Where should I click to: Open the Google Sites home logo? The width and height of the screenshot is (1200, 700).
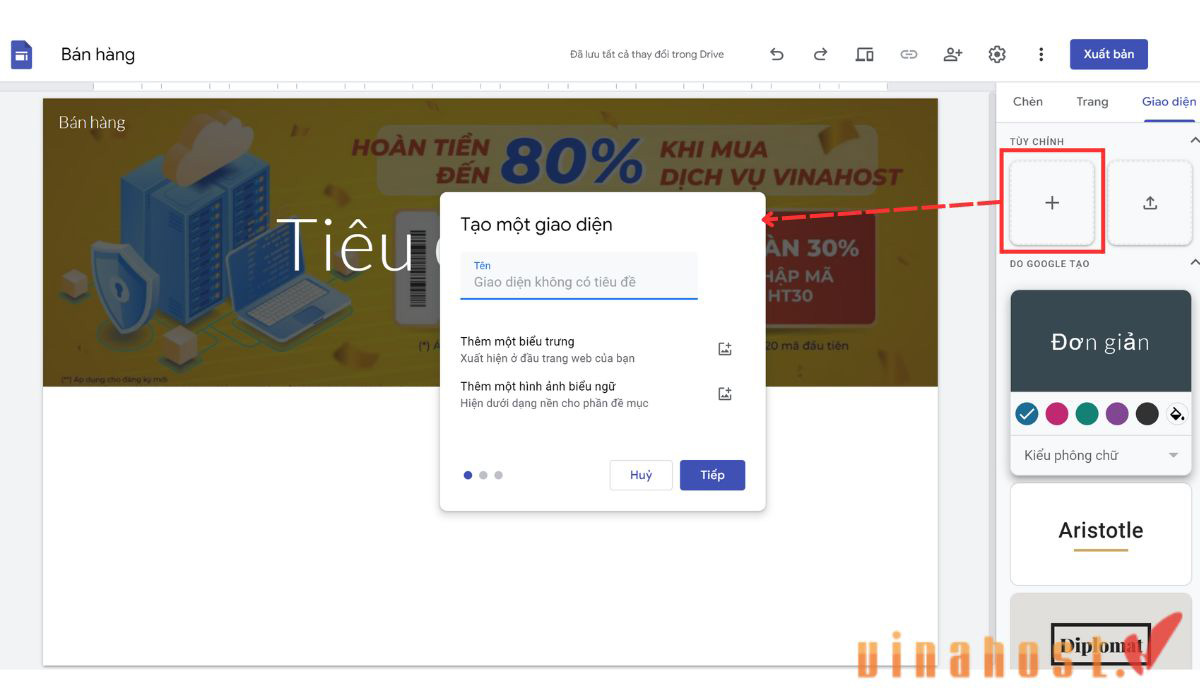21,55
